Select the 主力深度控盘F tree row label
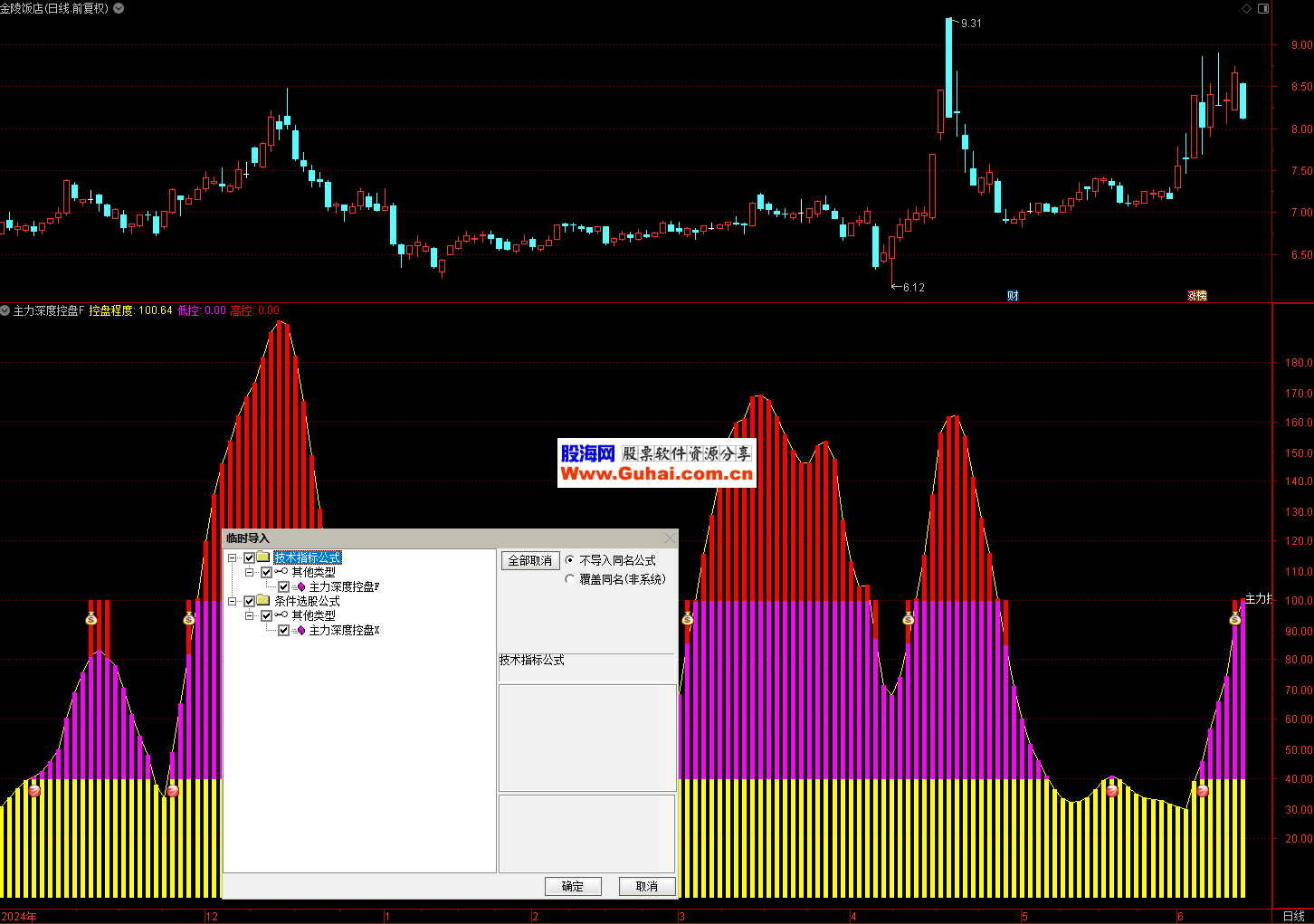The height and width of the screenshot is (924, 1314). (344, 587)
